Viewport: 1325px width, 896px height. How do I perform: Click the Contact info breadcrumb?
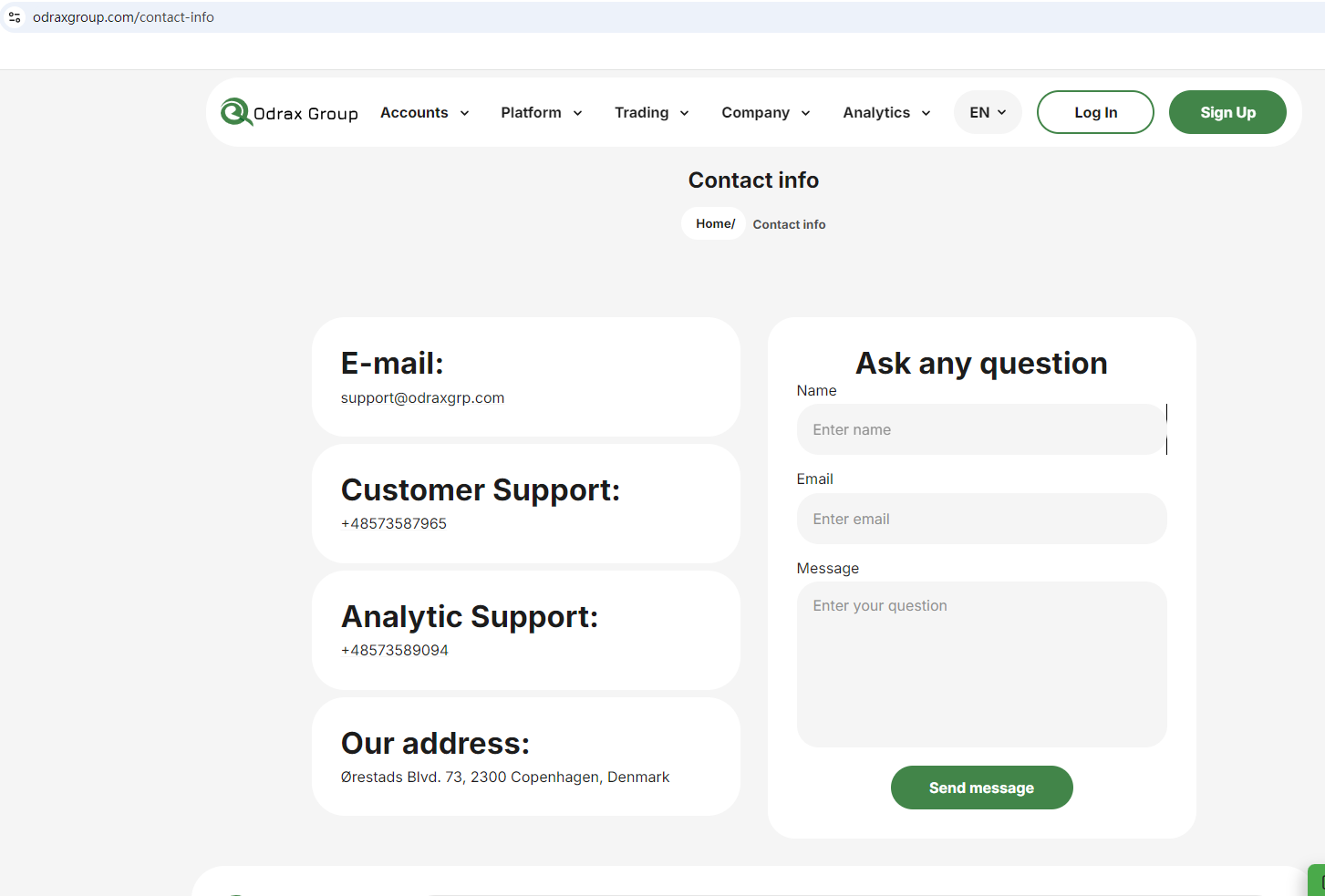789,225
